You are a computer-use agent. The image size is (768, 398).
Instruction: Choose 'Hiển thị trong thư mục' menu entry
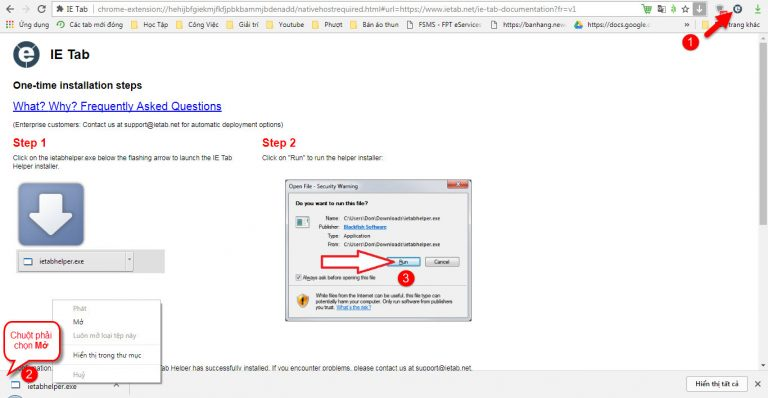107,355
